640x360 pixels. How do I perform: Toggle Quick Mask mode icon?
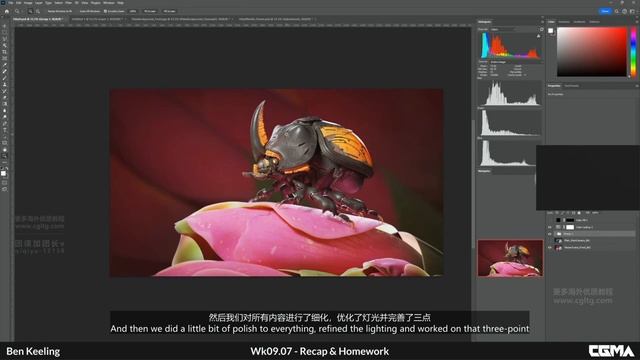(4, 182)
